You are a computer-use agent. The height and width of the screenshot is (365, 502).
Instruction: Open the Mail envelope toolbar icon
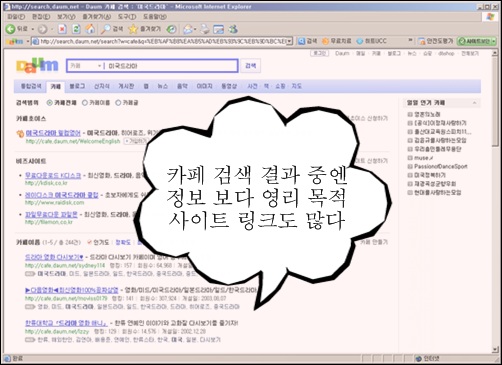coord(188,29)
